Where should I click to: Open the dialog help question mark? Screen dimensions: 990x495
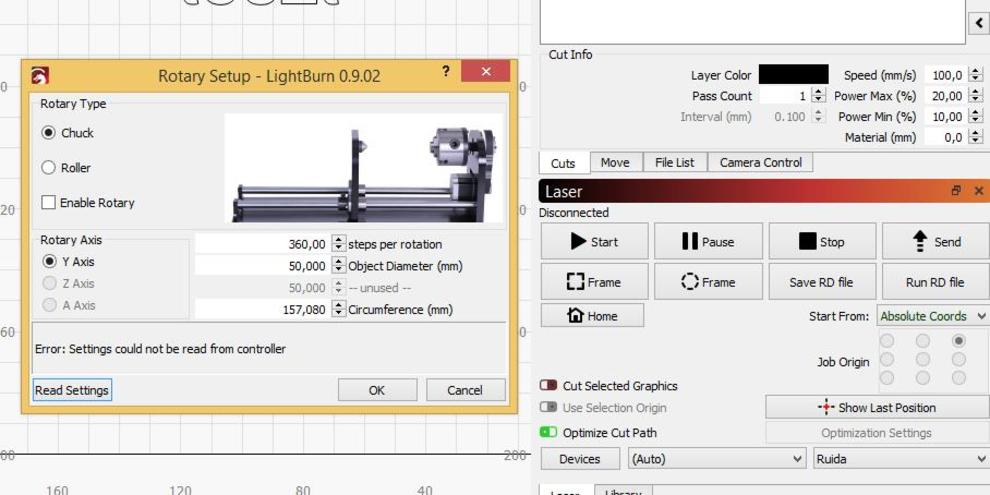point(446,71)
